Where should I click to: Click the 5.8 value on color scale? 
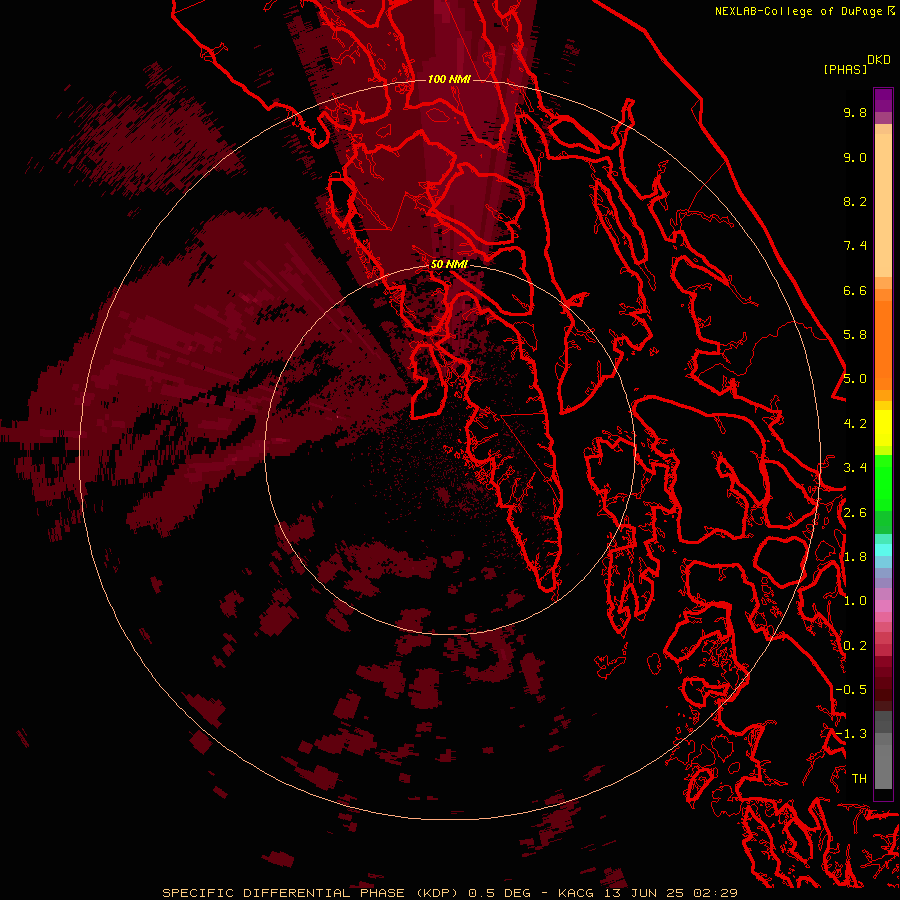(x=855, y=335)
